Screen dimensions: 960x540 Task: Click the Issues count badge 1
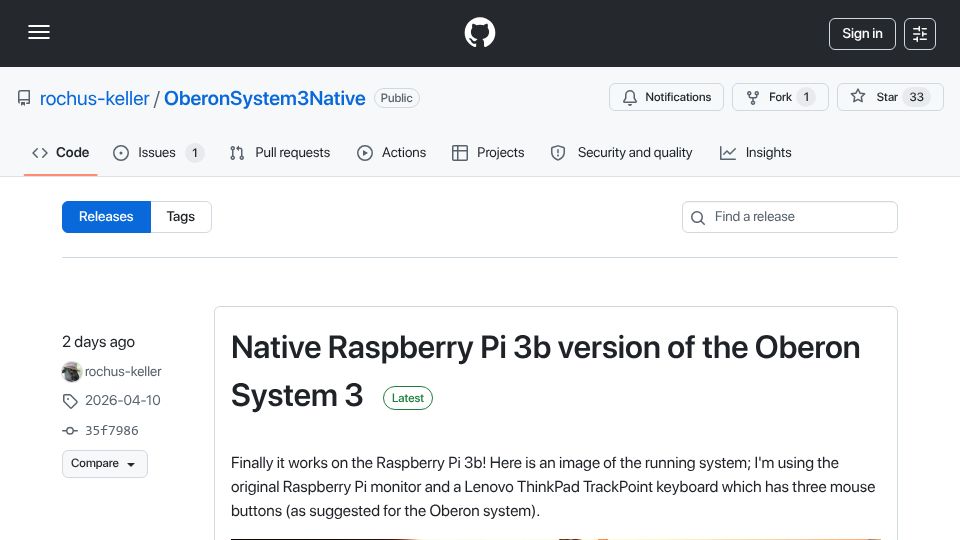[x=195, y=152]
